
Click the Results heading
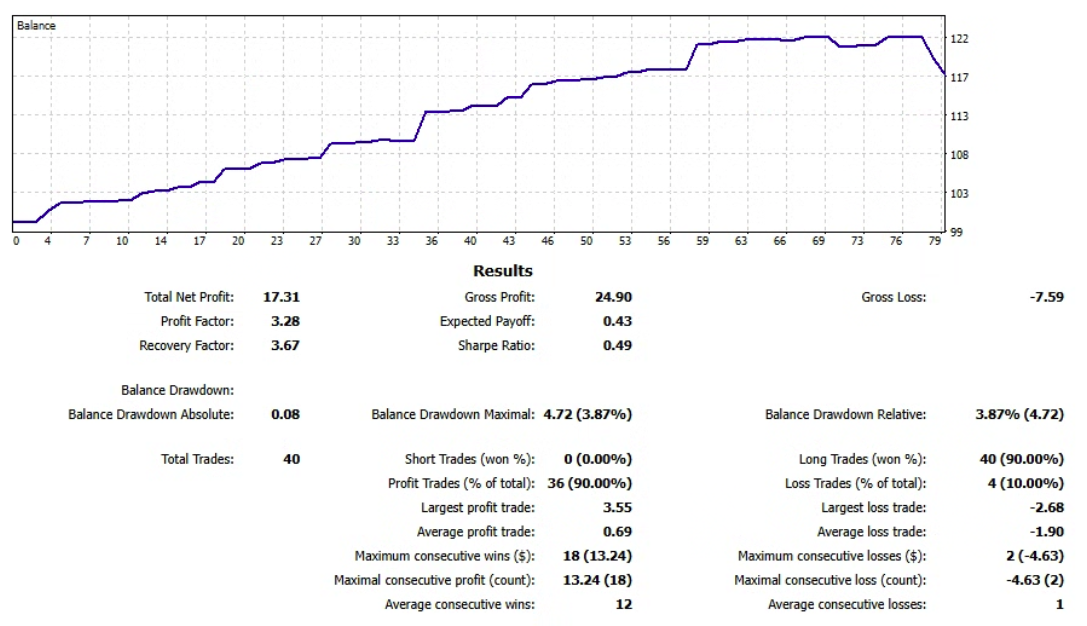point(503,271)
